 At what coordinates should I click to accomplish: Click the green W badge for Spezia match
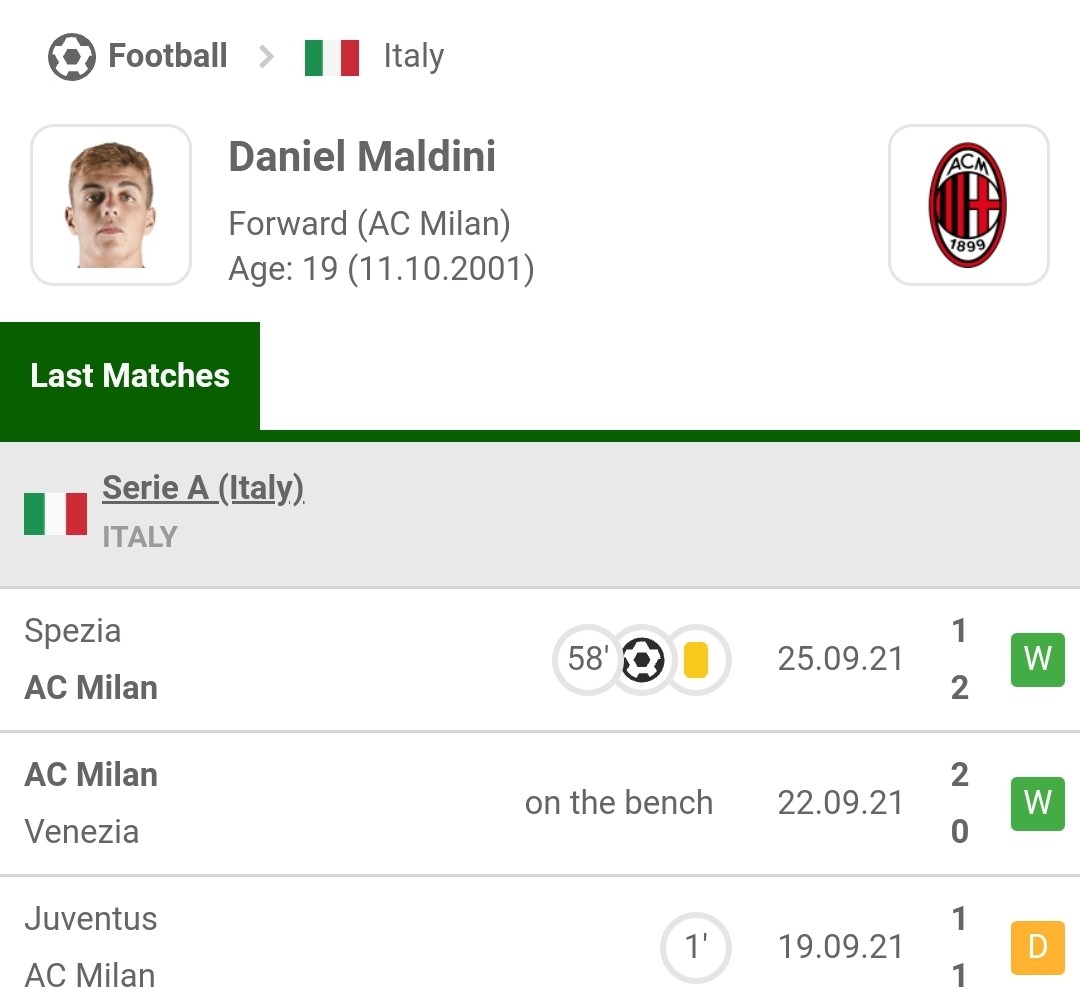coord(1037,660)
